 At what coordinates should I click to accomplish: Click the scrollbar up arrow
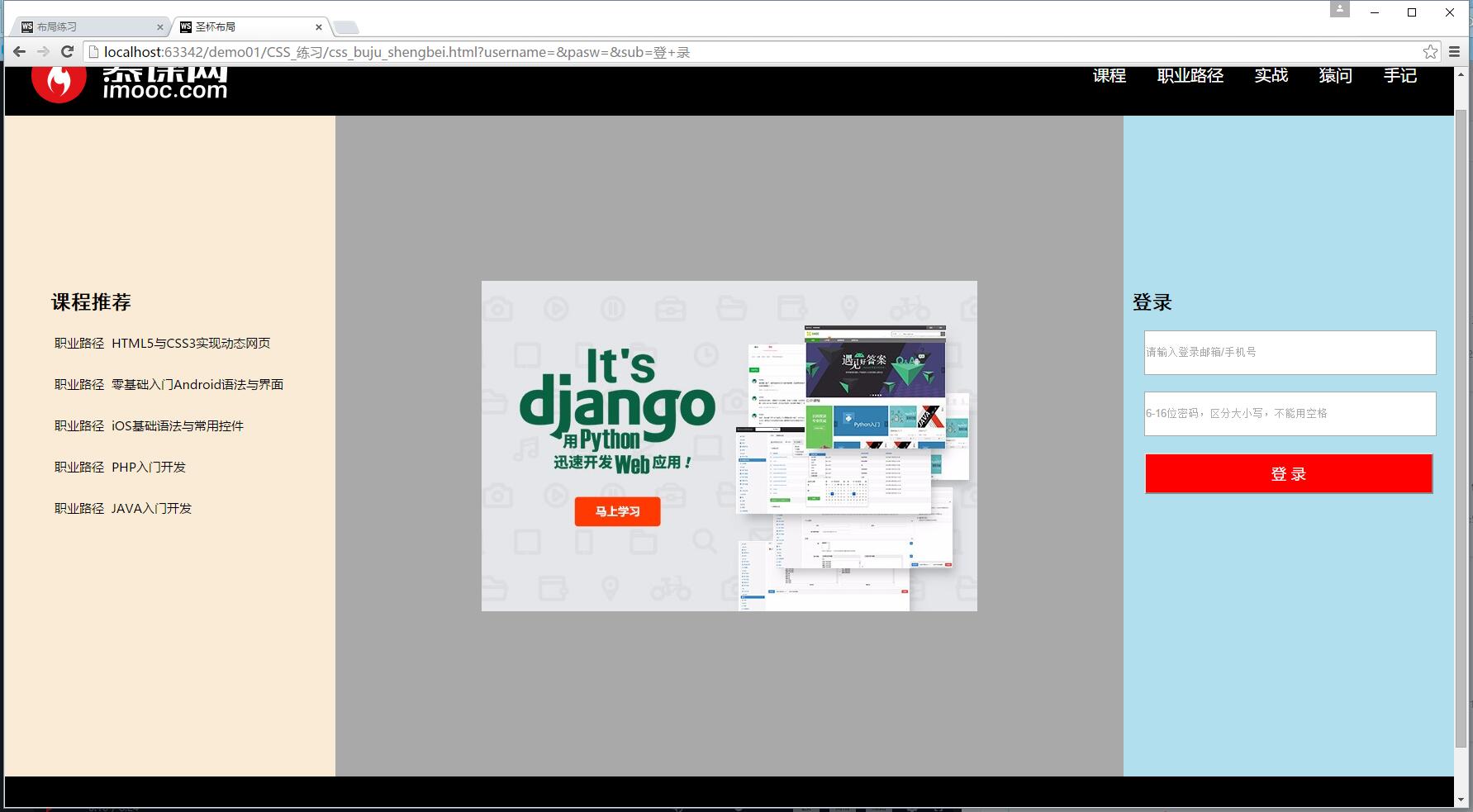pos(1461,73)
